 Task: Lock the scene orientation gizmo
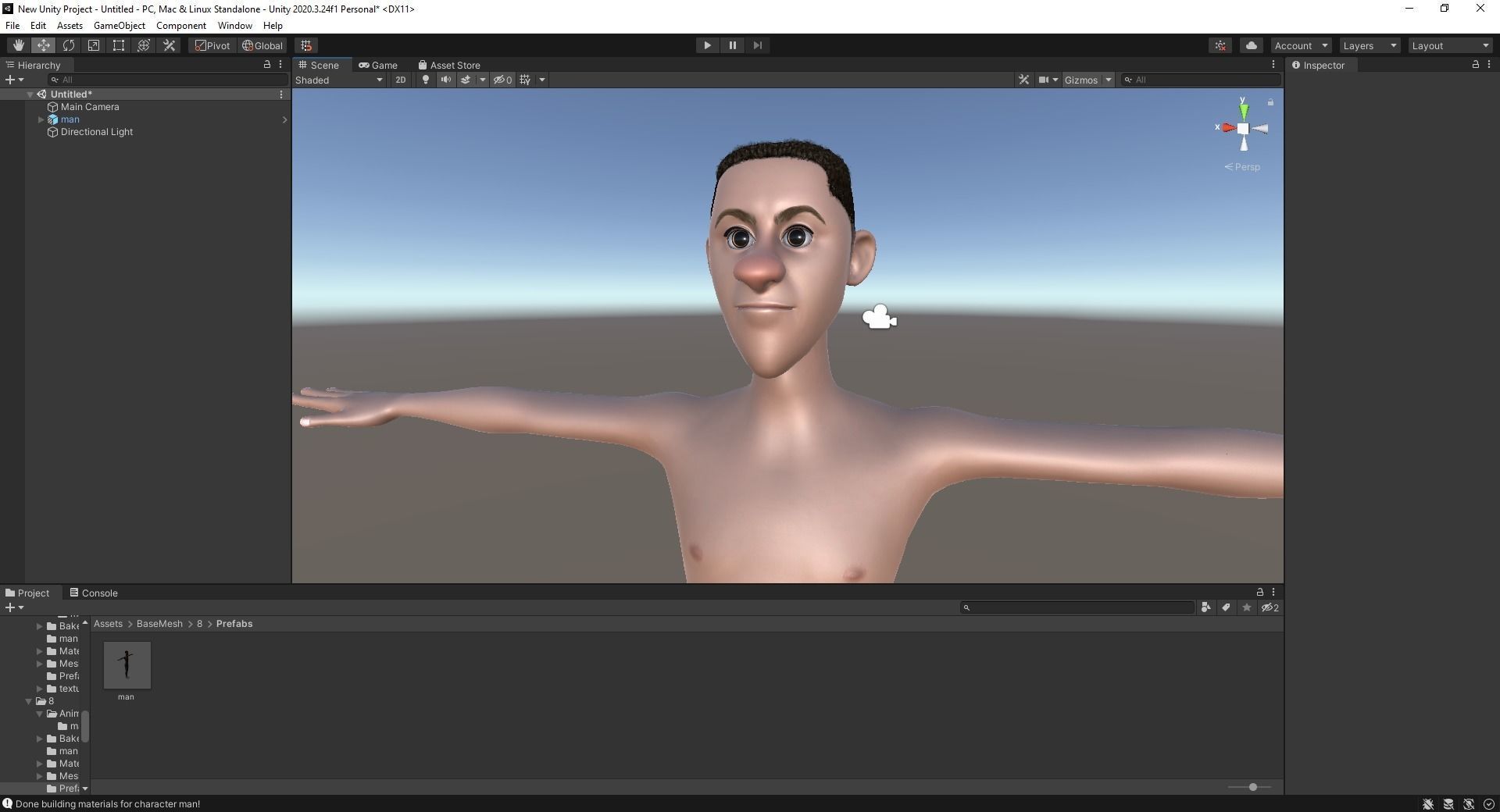(x=1270, y=102)
